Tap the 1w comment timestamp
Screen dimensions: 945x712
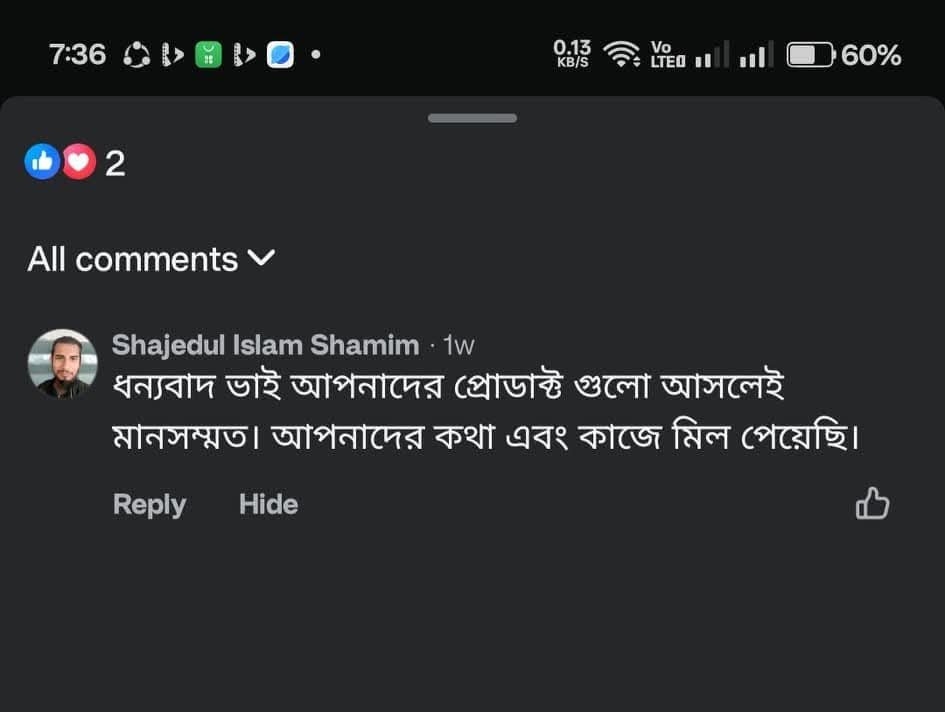point(458,346)
